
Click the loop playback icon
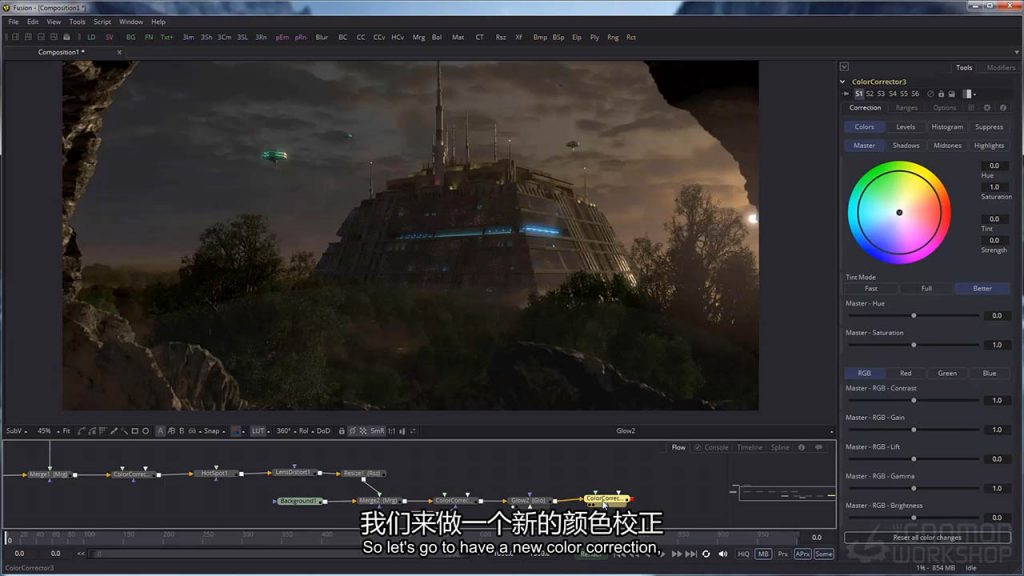(706, 554)
